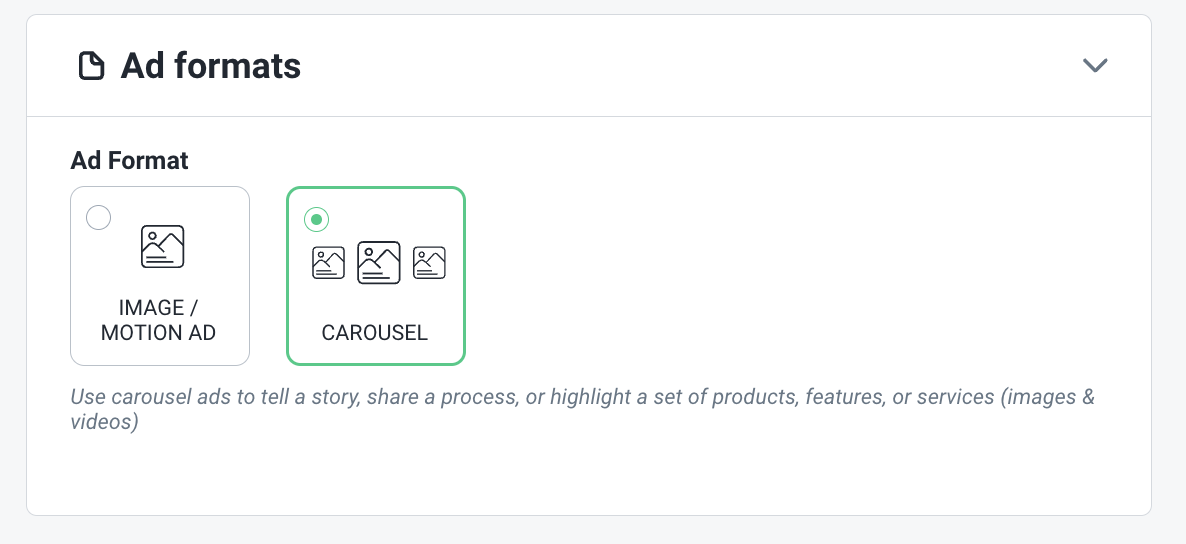Click the large center image icon in Carousel card
The width and height of the screenshot is (1186, 544).
tap(378, 263)
